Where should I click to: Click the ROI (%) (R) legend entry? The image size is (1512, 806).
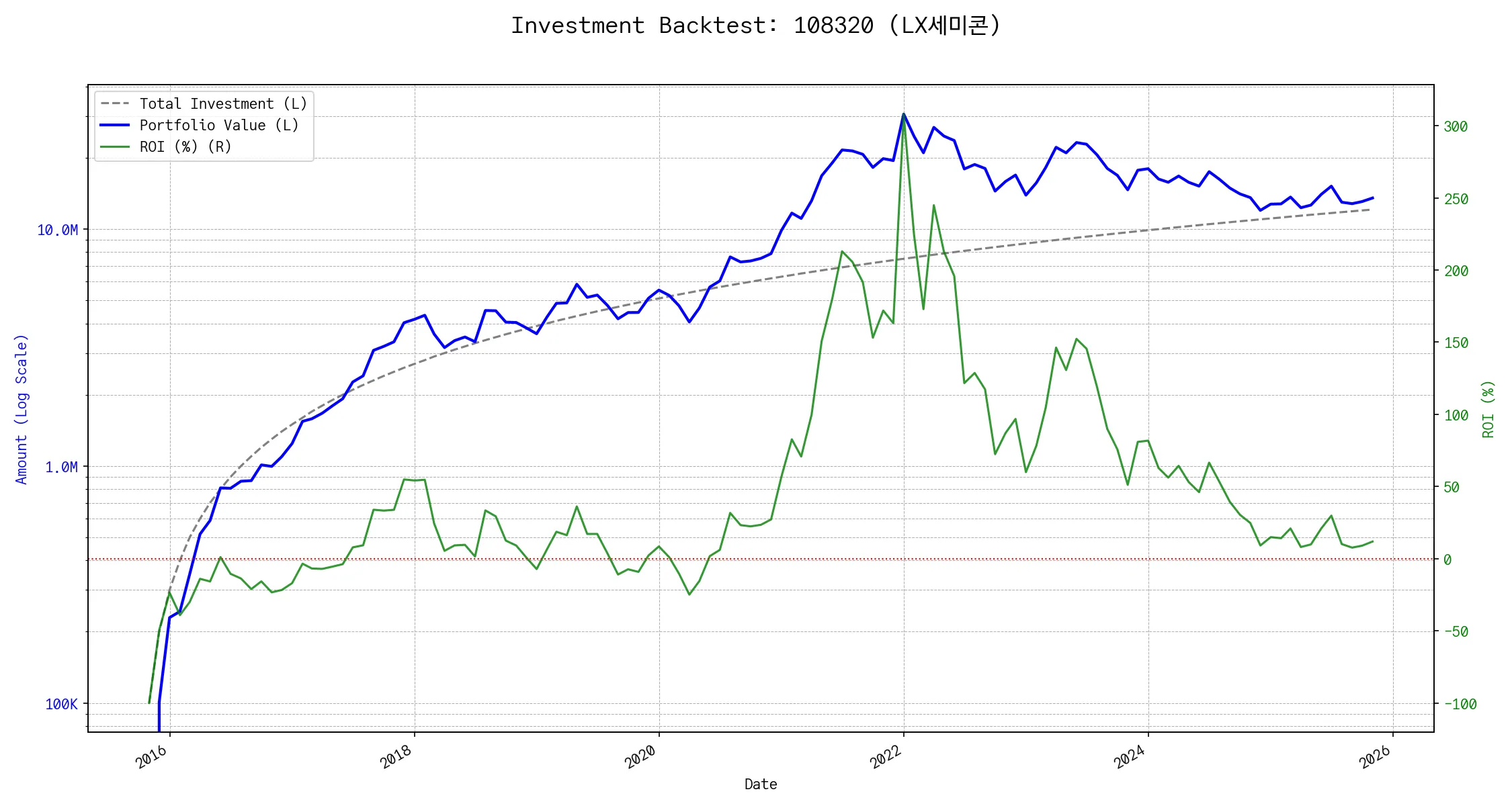[x=185, y=146]
